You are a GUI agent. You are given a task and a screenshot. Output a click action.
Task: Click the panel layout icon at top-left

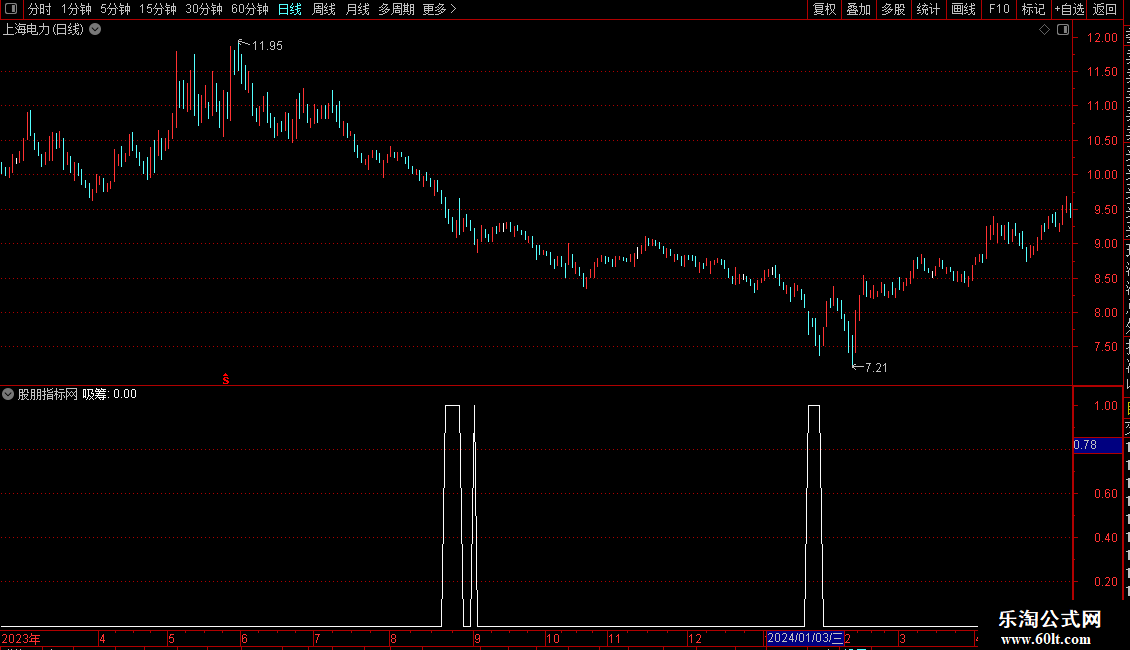click(x=11, y=9)
